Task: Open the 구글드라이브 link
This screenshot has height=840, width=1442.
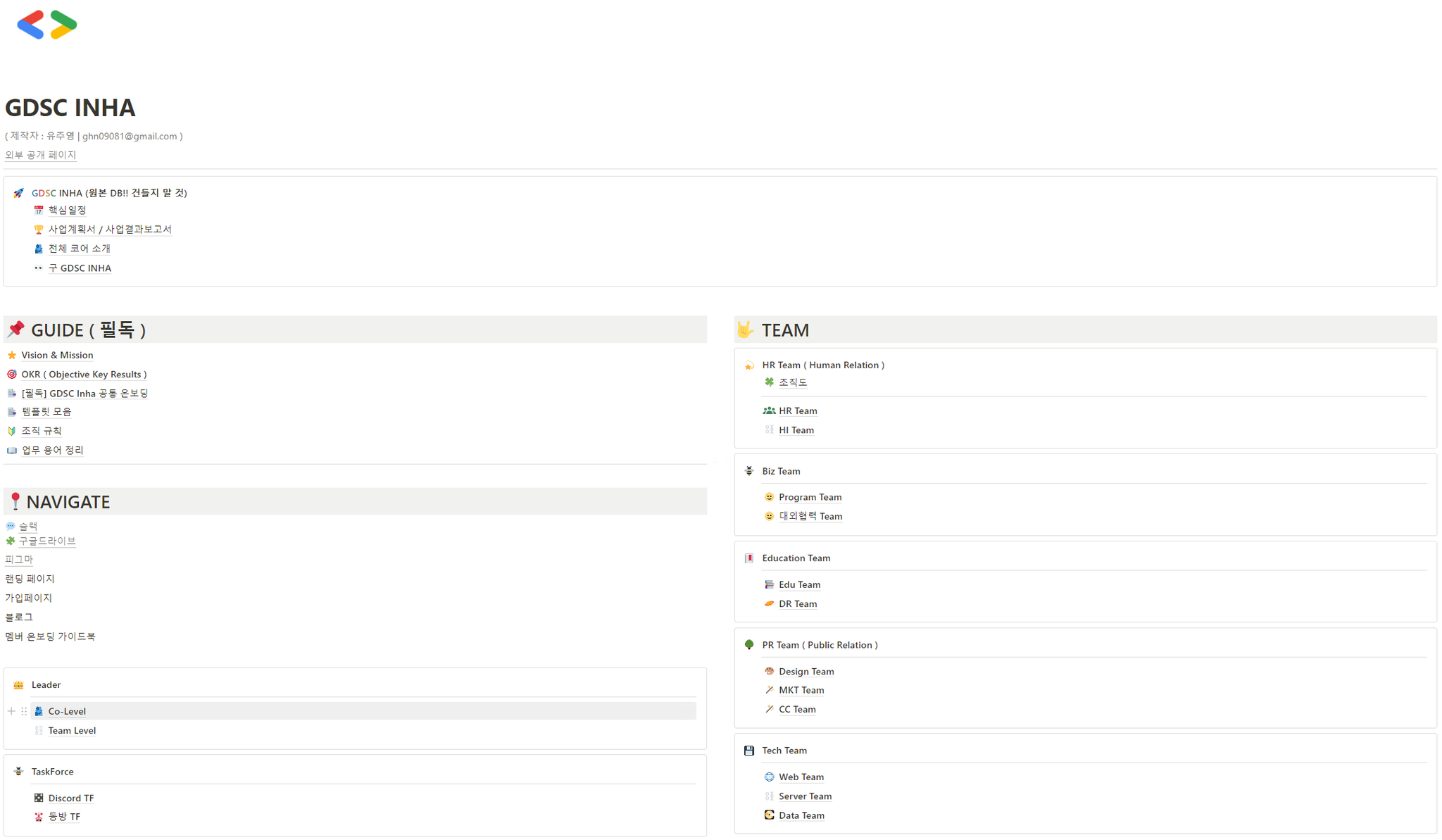Action: coord(47,541)
